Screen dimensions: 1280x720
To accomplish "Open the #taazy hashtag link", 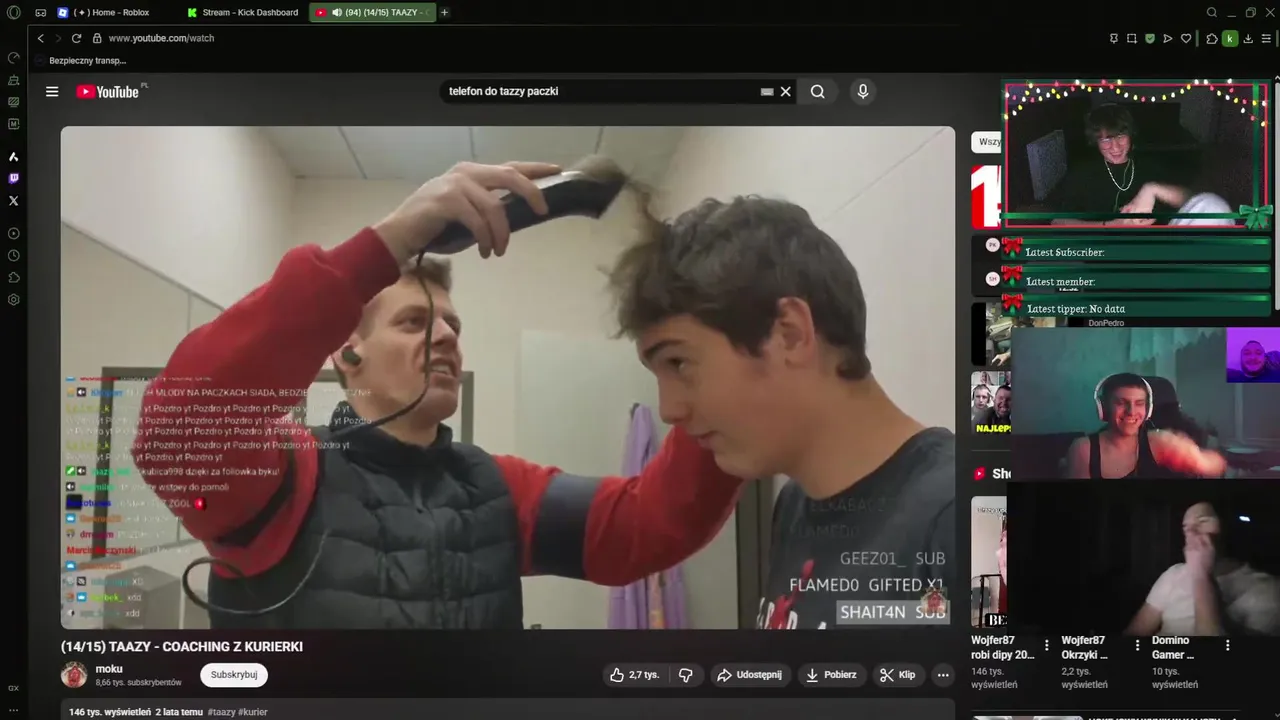I will 222,712.
